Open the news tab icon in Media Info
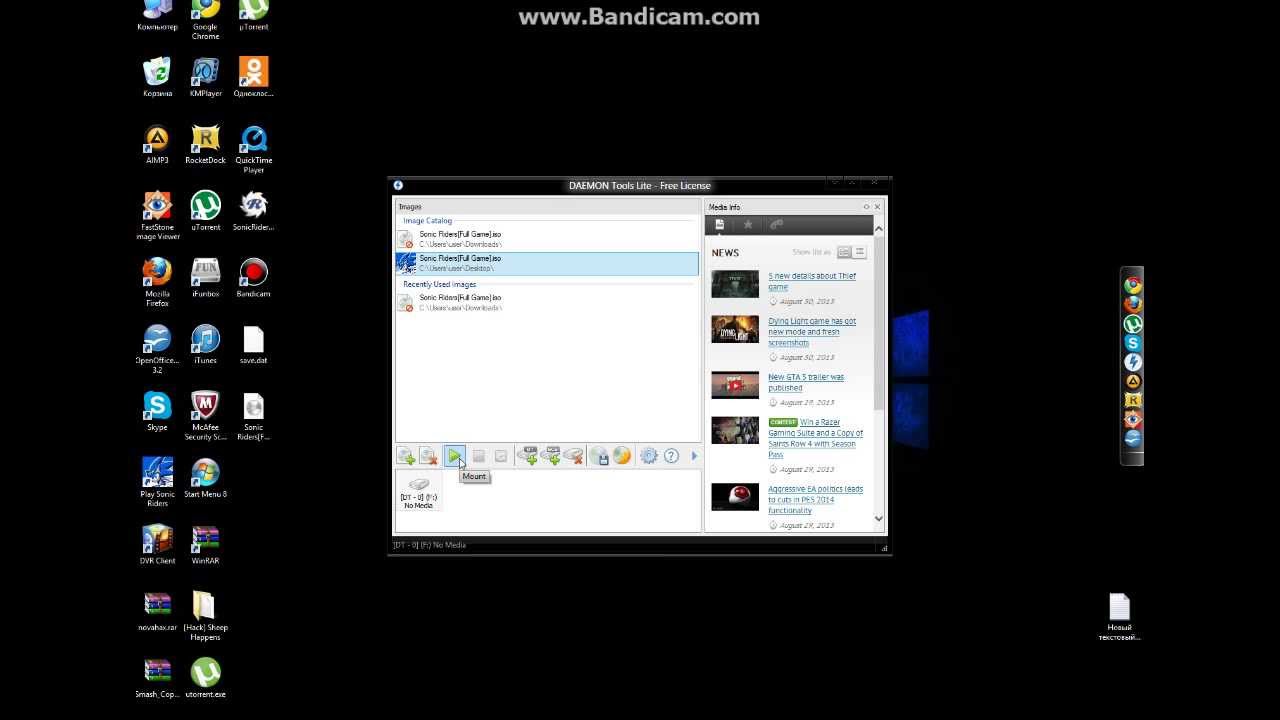This screenshot has width=1280, height=720. coord(719,225)
